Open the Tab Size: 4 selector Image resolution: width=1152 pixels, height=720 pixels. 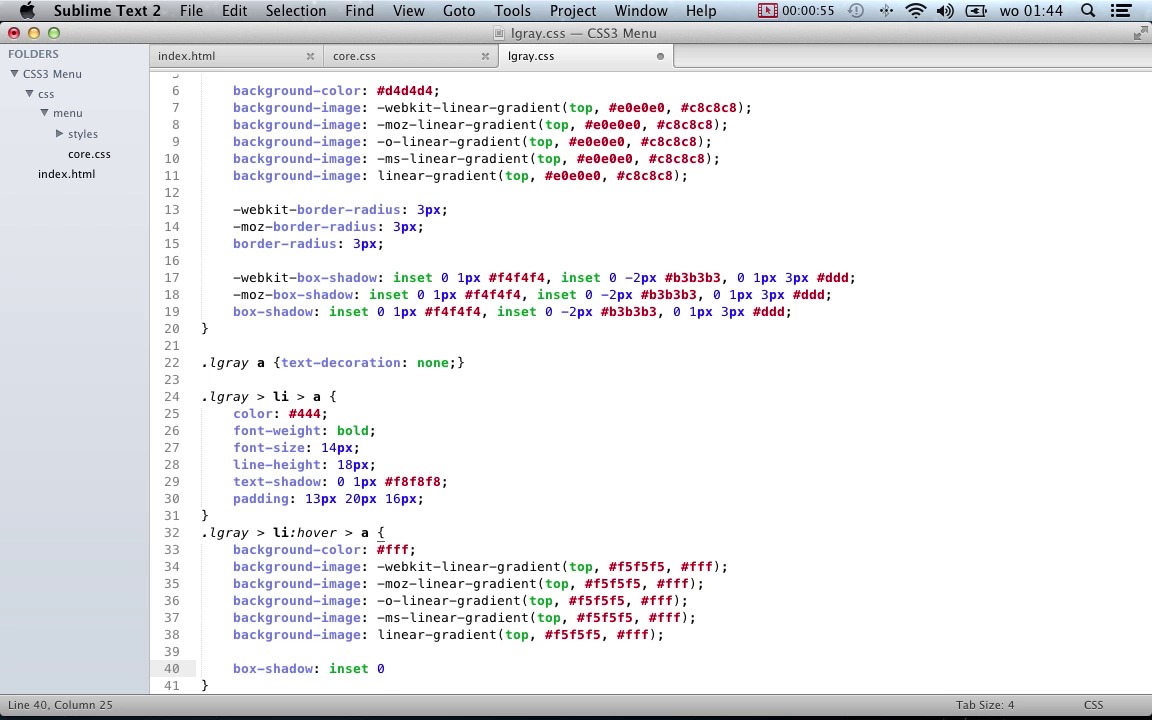point(984,705)
